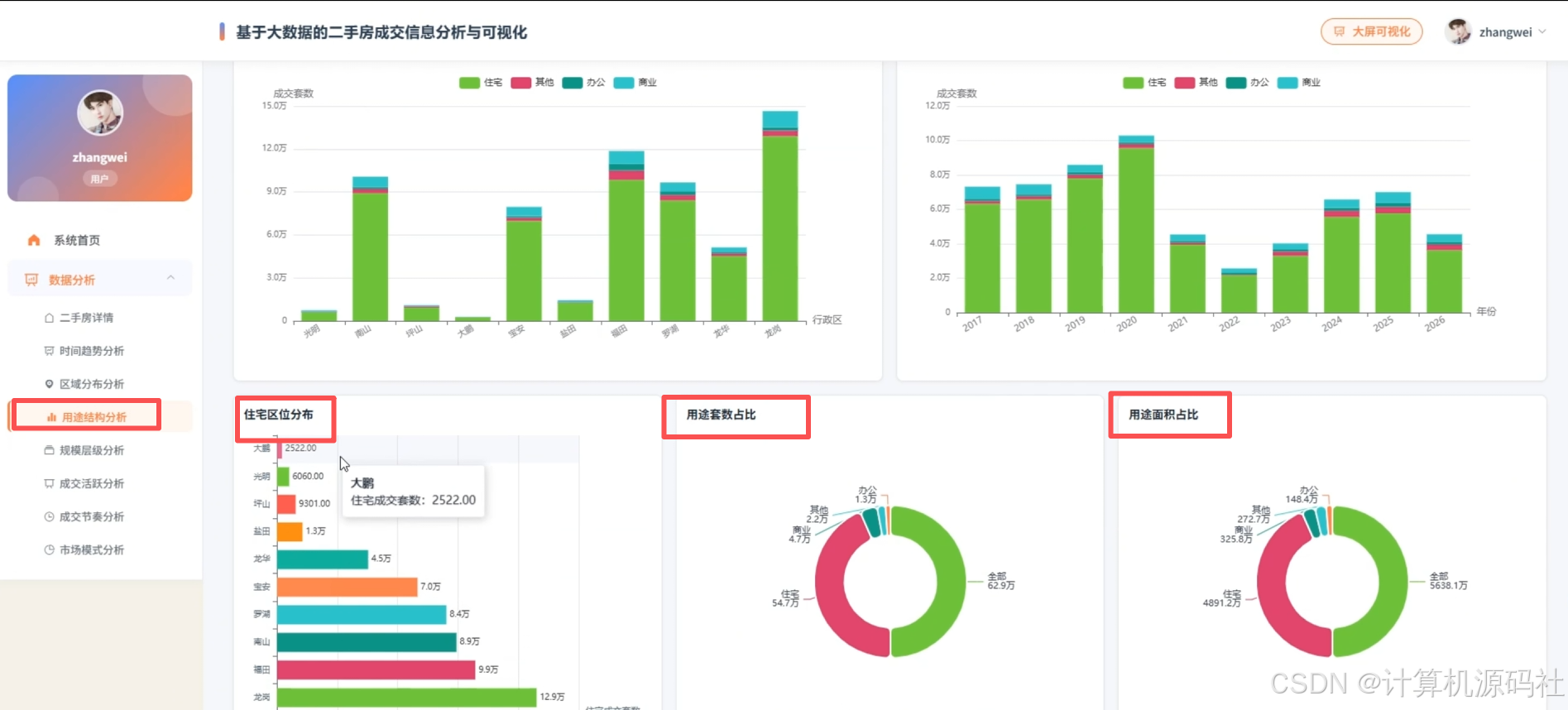
Task: Click the 用途套数占比 chart title
Action: [722, 415]
